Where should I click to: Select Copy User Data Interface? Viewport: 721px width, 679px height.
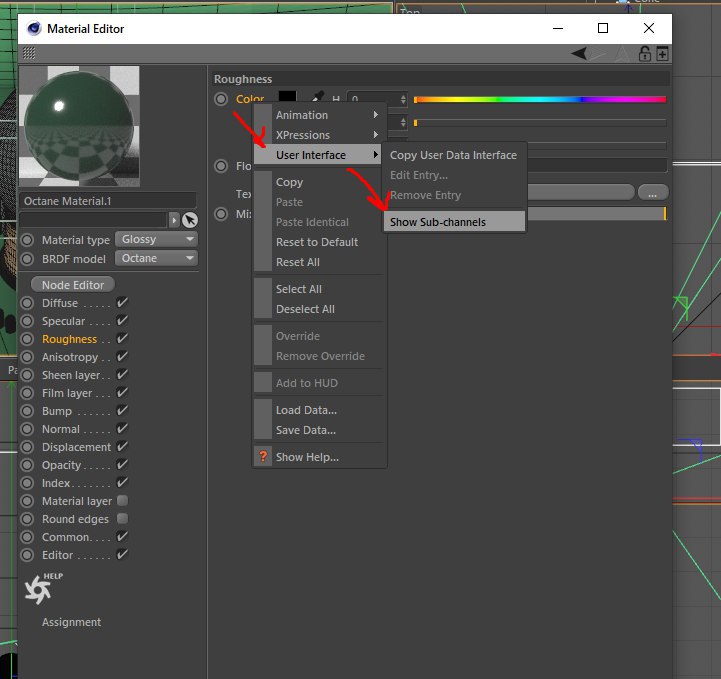pos(453,155)
